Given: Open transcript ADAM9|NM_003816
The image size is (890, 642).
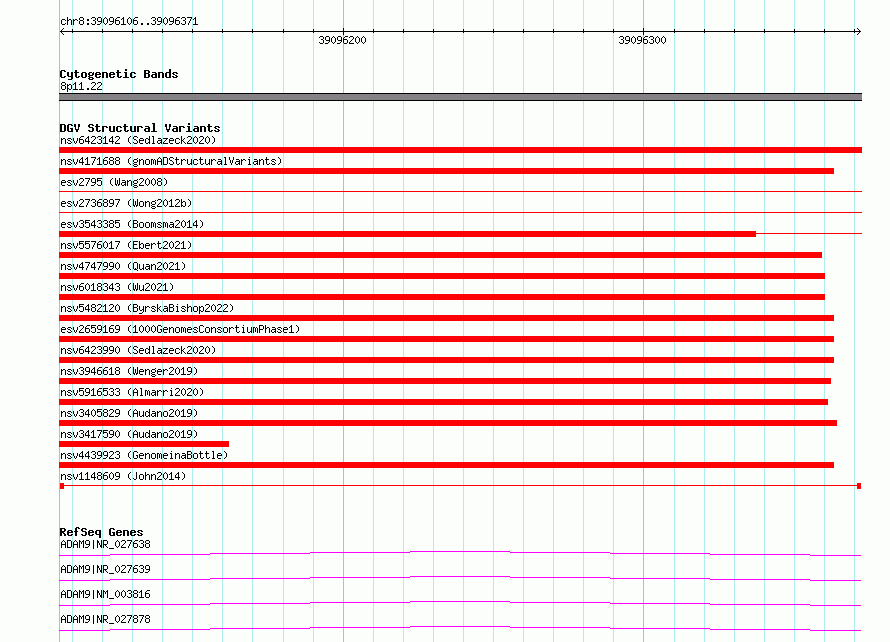Looking at the screenshot, I should [105, 594].
